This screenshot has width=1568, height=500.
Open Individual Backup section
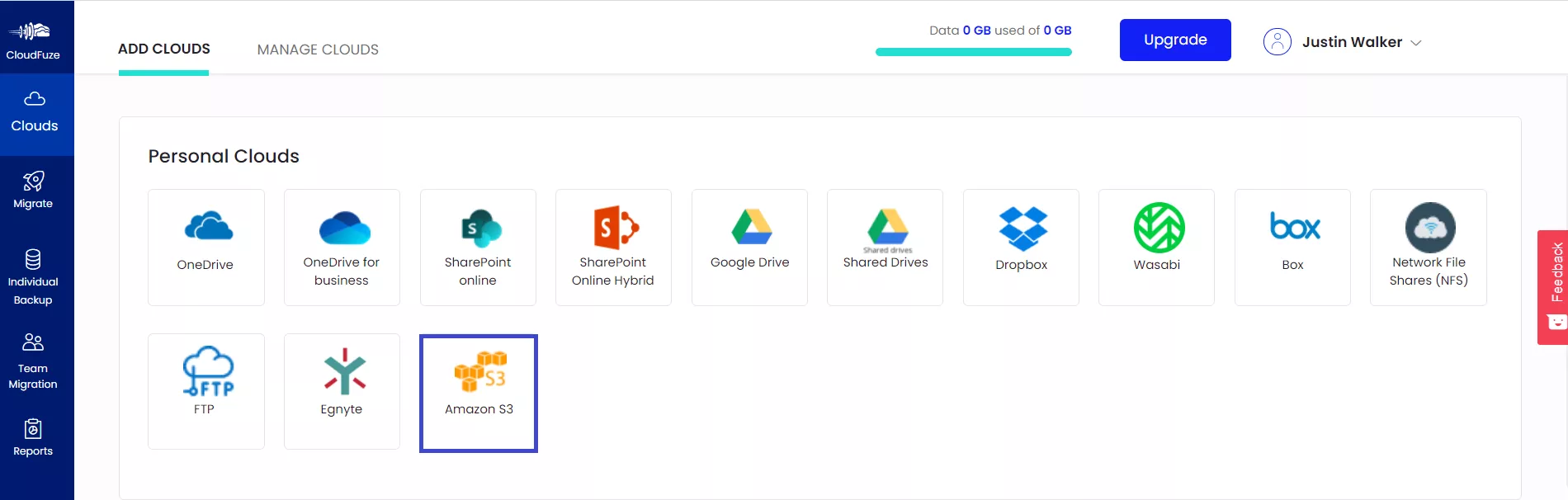point(33,277)
